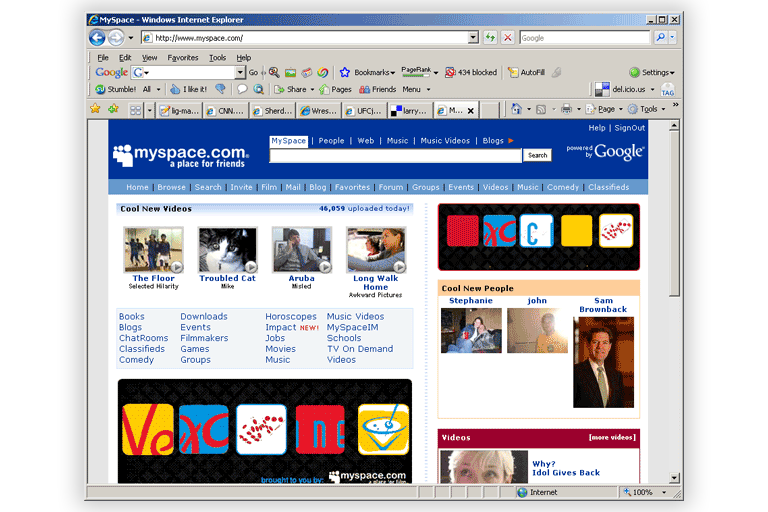Screen dimensions: 768x512
Task: Open Favorites Center yellow star
Action: pos(95,109)
